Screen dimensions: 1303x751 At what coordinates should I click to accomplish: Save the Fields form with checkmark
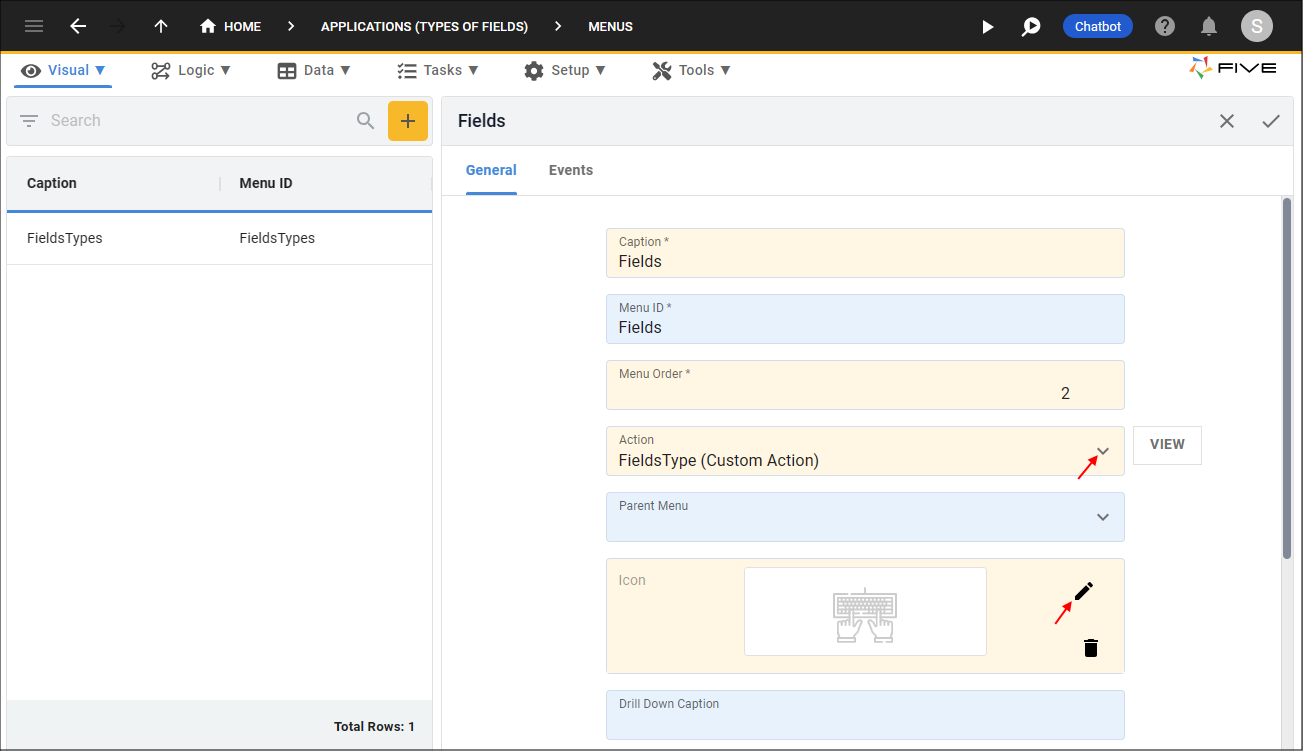pyautogui.click(x=1271, y=121)
